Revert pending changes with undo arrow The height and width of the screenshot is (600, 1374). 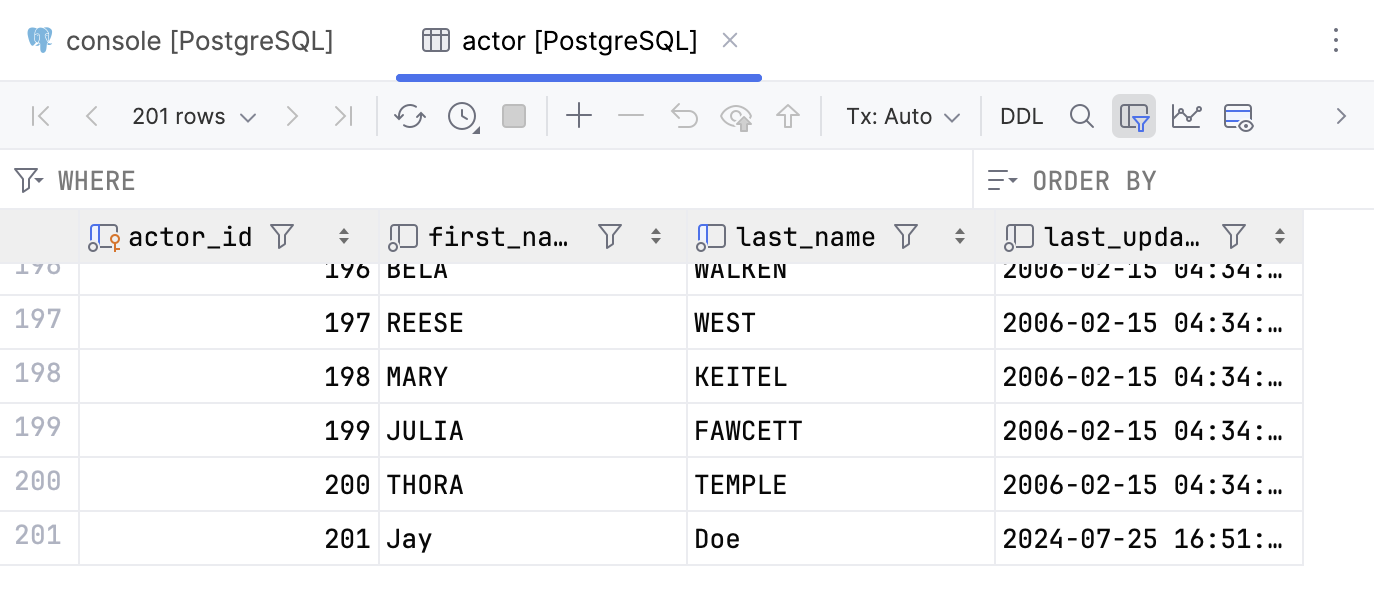[x=684, y=116]
